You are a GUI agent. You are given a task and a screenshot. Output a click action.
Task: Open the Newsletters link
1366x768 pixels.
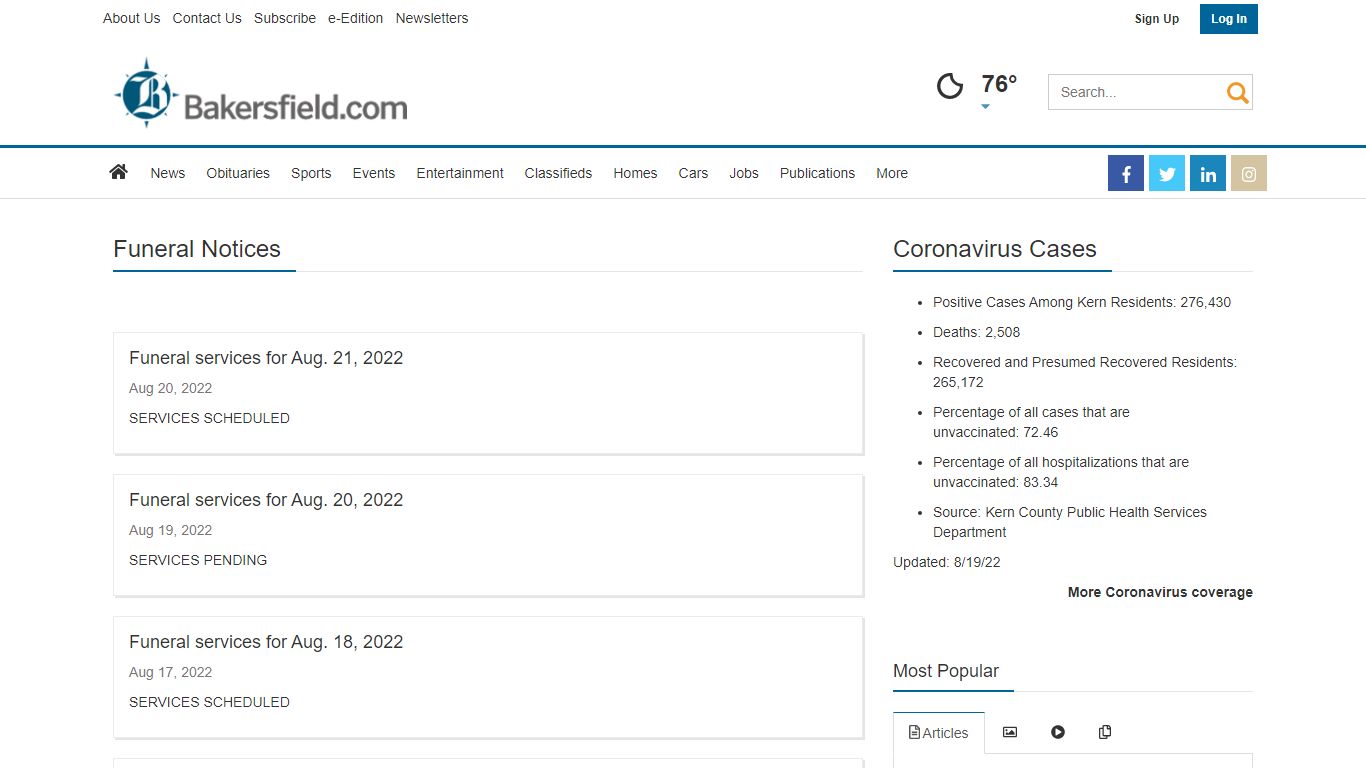432,18
